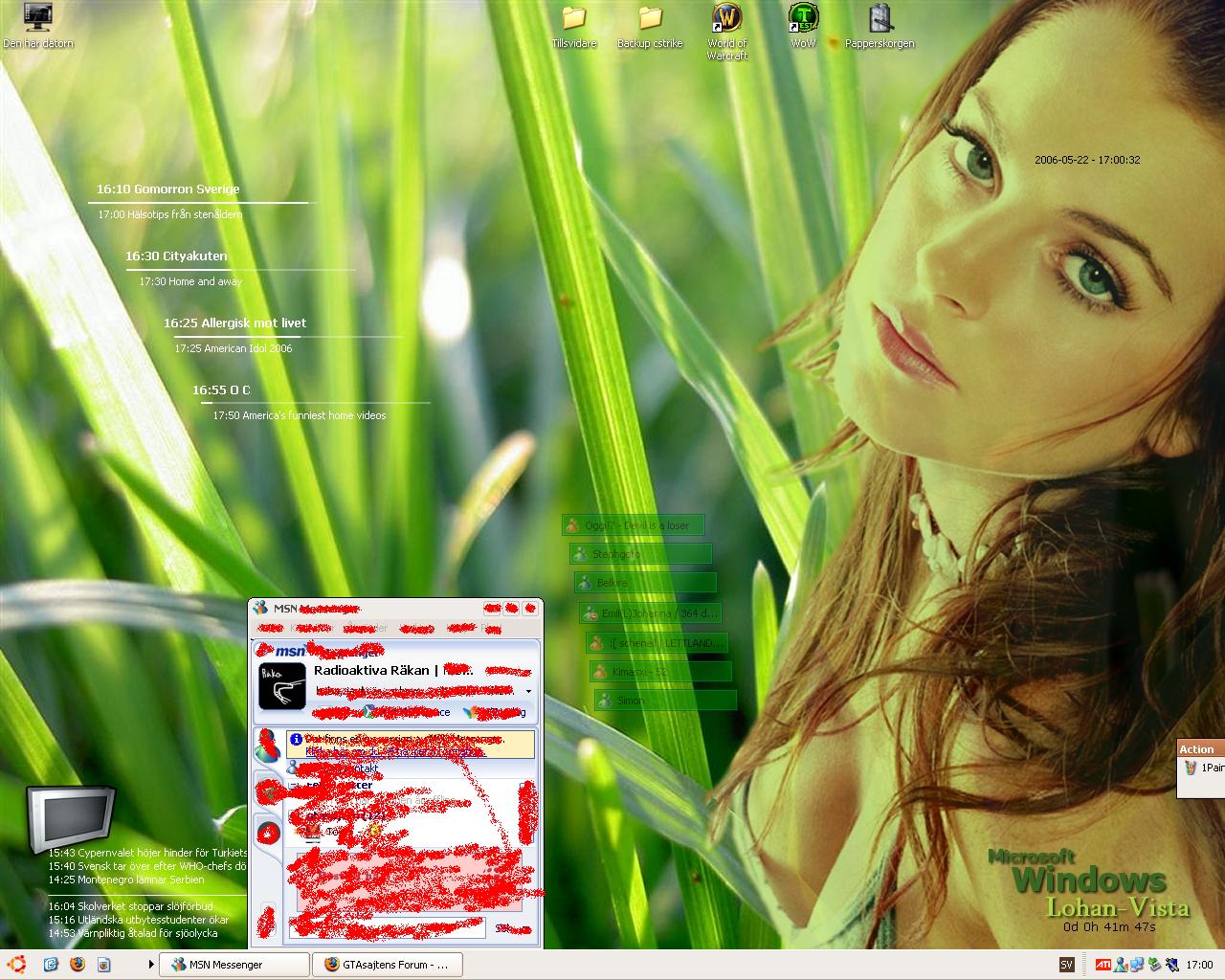The width and height of the screenshot is (1225, 980).
Task: Switch to MSN Messenger taskbar button
Action: (x=234, y=965)
